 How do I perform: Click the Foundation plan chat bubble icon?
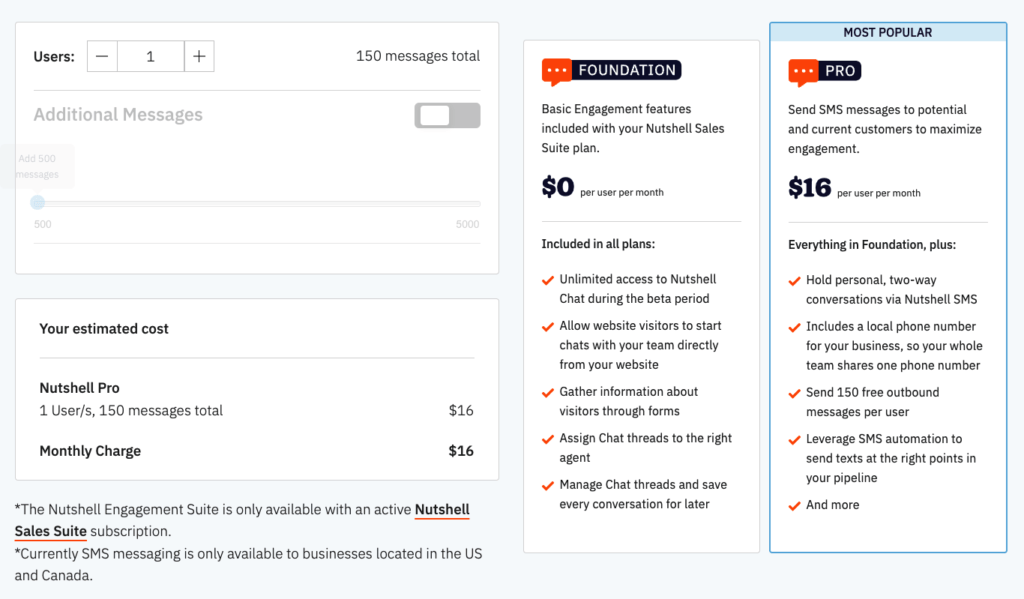point(557,71)
